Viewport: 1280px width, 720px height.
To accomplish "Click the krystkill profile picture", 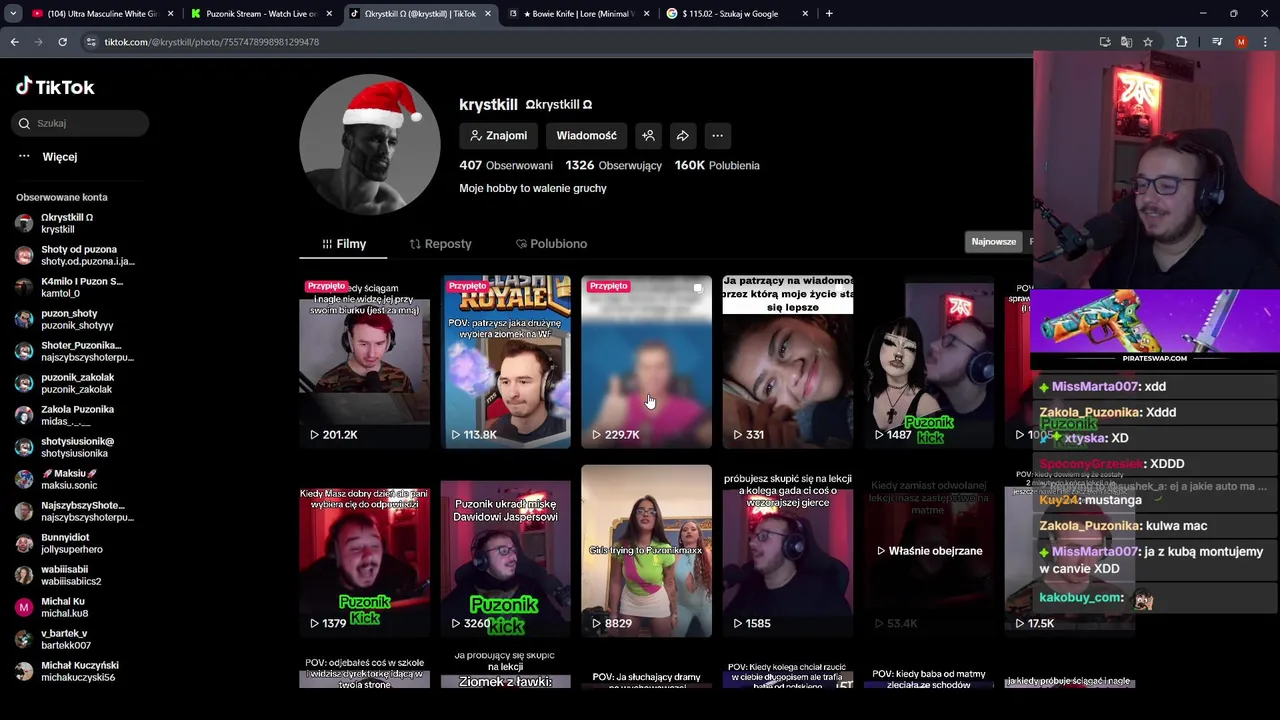I will coord(370,144).
